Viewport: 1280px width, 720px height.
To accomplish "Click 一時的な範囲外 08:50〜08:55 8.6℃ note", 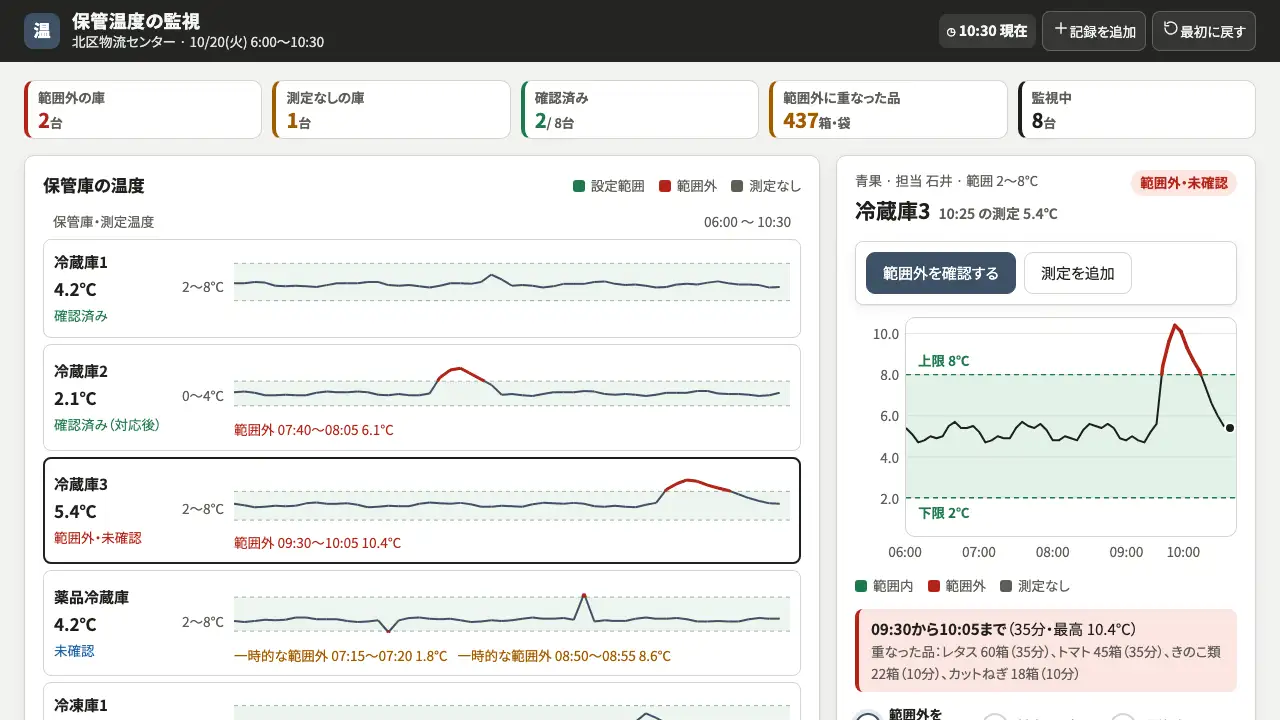I will click(x=565, y=656).
